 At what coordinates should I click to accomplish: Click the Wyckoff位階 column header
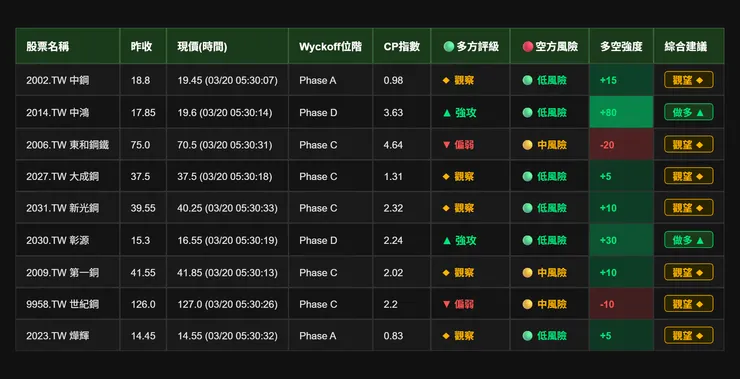(331, 46)
